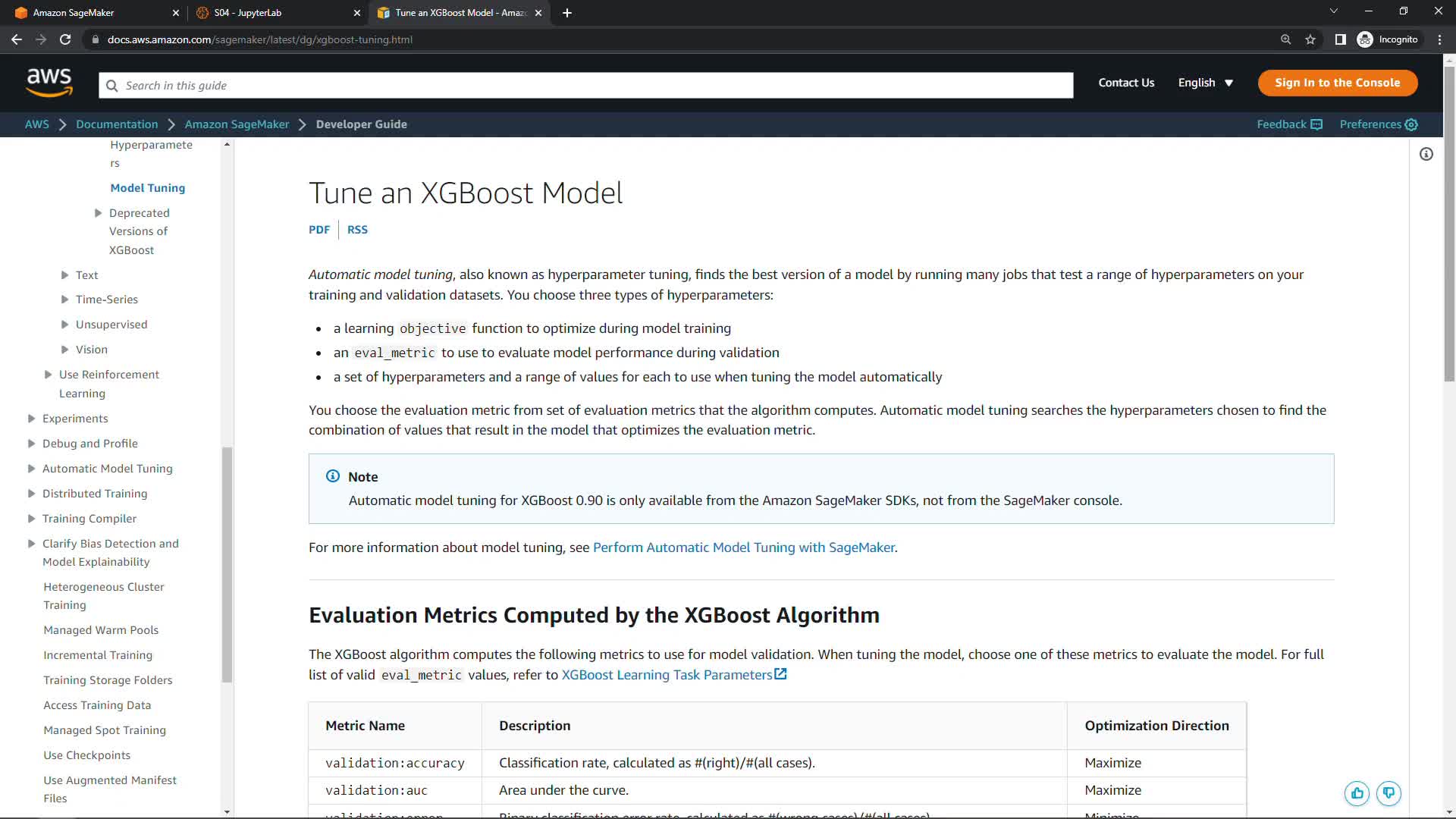Expand the Time-Series tree item
This screenshot has height=819, width=1456.
[65, 300]
